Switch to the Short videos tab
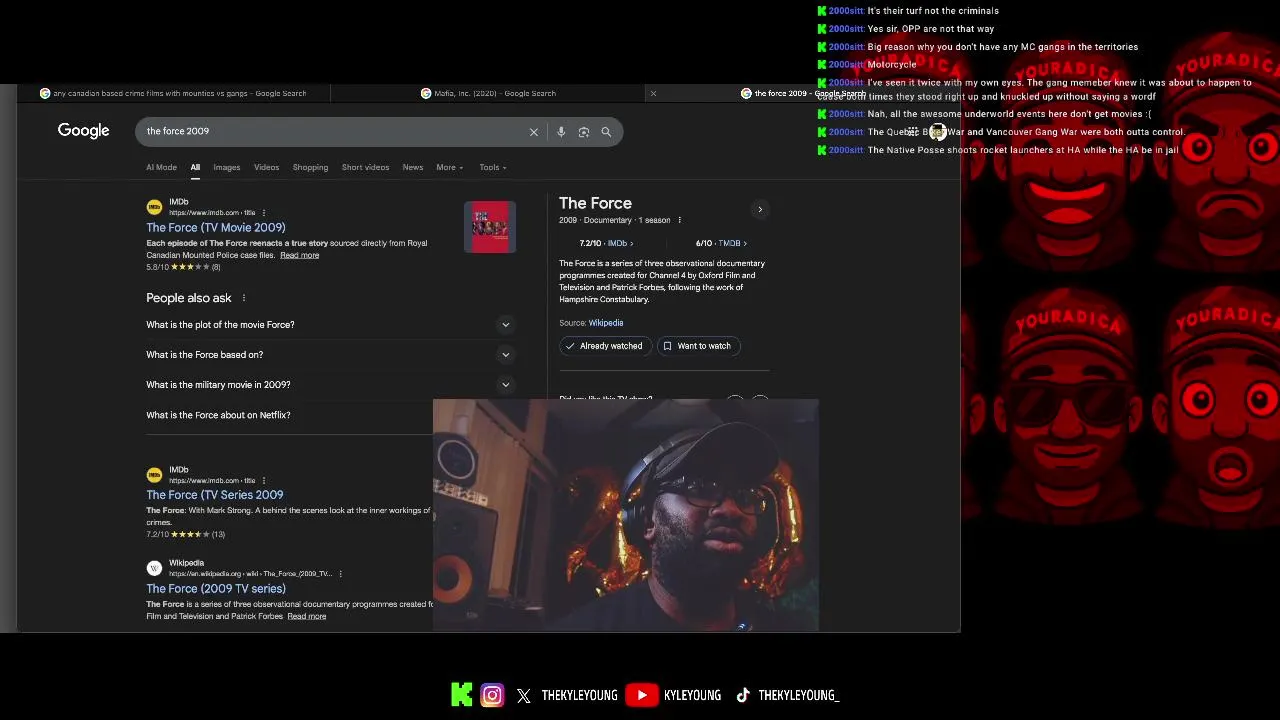Screen dimensions: 1280x720 click(365, 168)
